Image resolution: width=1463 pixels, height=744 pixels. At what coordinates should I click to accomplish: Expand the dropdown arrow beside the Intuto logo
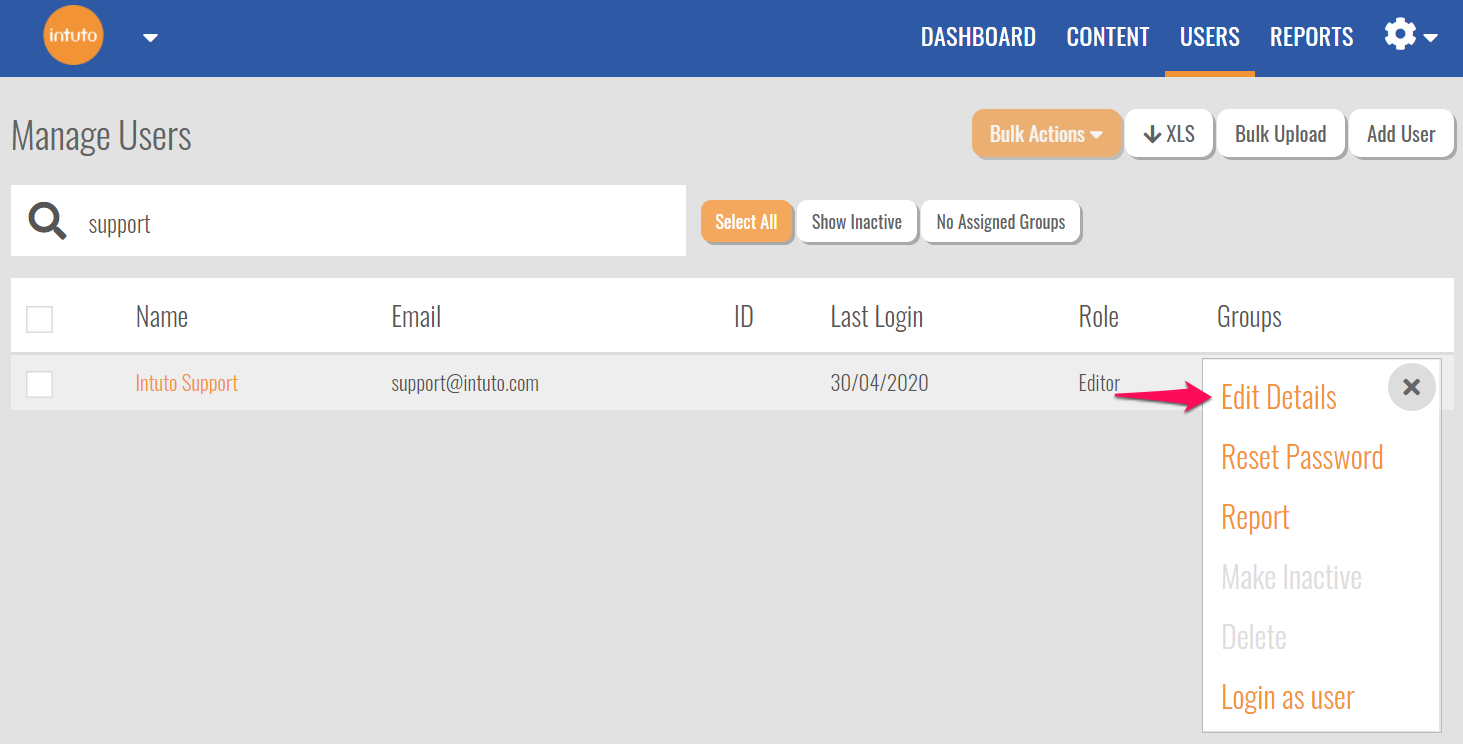(x=150, y=38)
